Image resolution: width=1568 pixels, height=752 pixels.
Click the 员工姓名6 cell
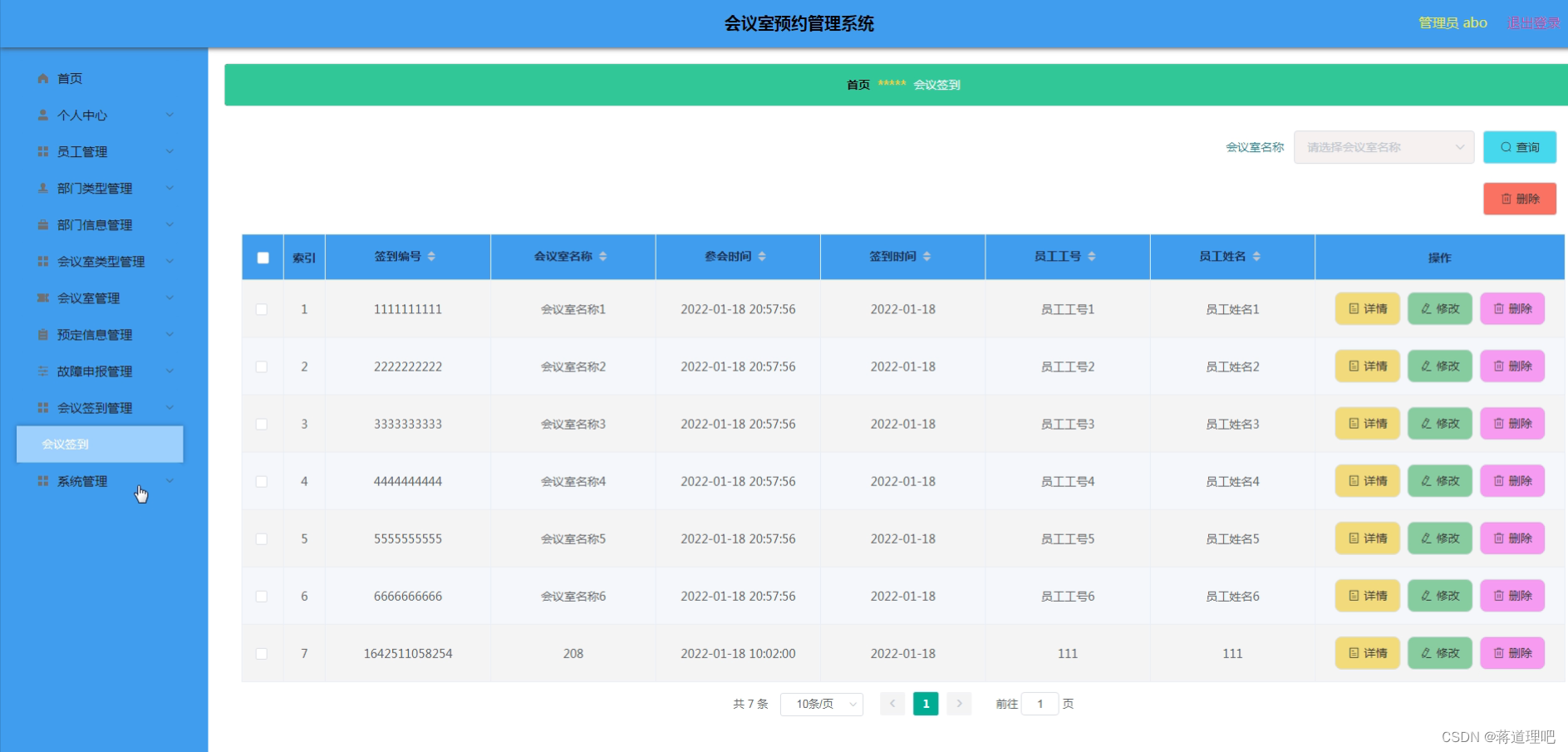tap(1232, 596)
